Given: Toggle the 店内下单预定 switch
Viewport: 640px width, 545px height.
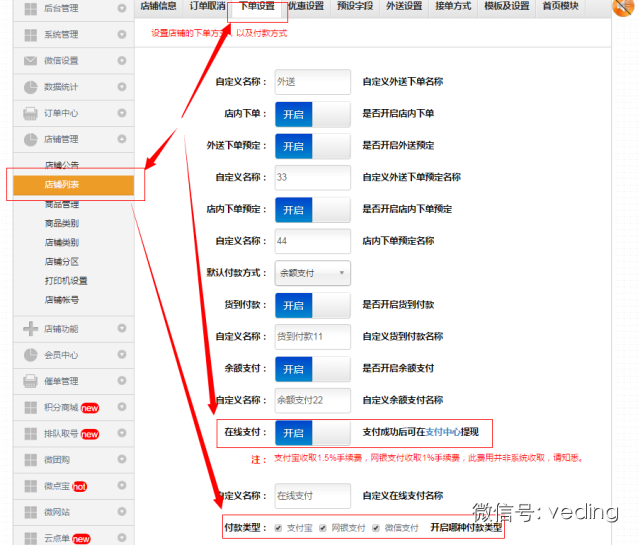Looking at the screenshot, I should click(x=313, y=210).
